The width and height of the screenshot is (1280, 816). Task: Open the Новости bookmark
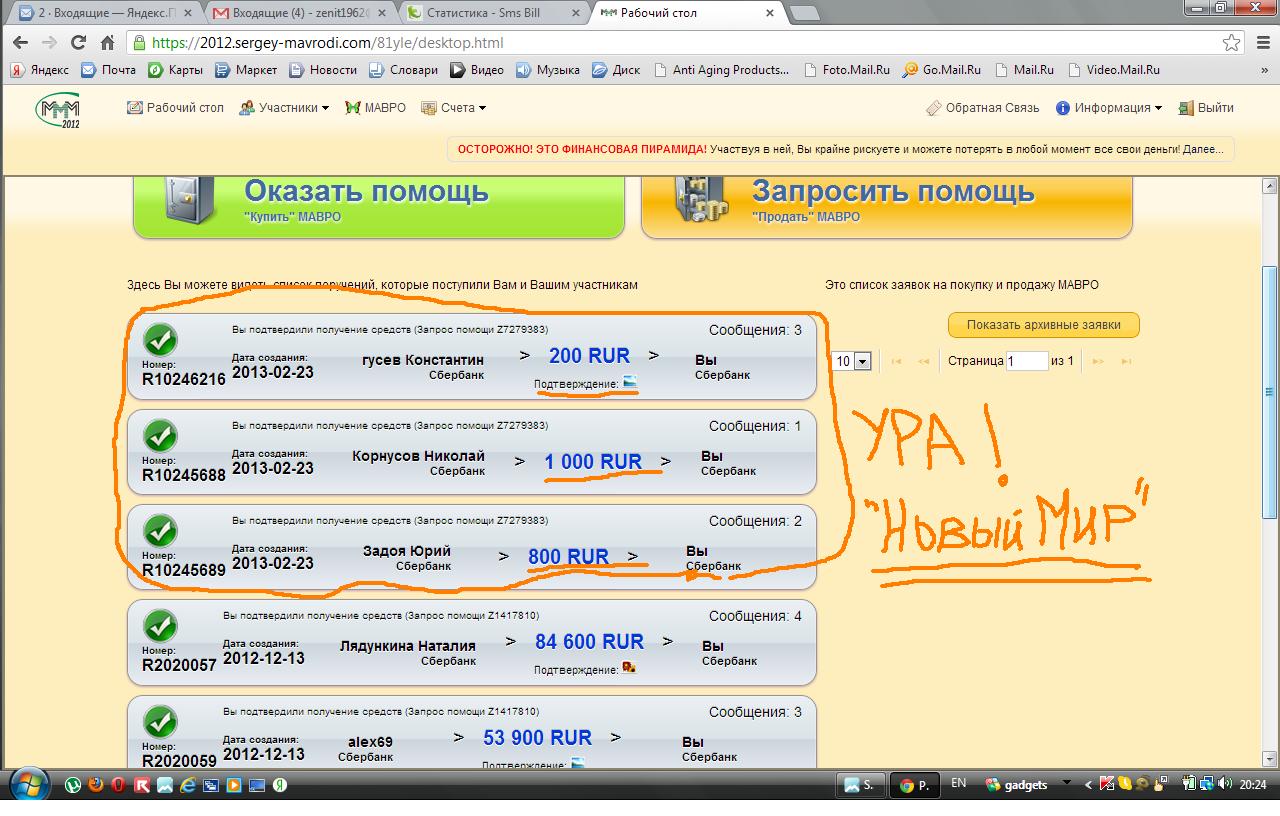click(323, 70)
